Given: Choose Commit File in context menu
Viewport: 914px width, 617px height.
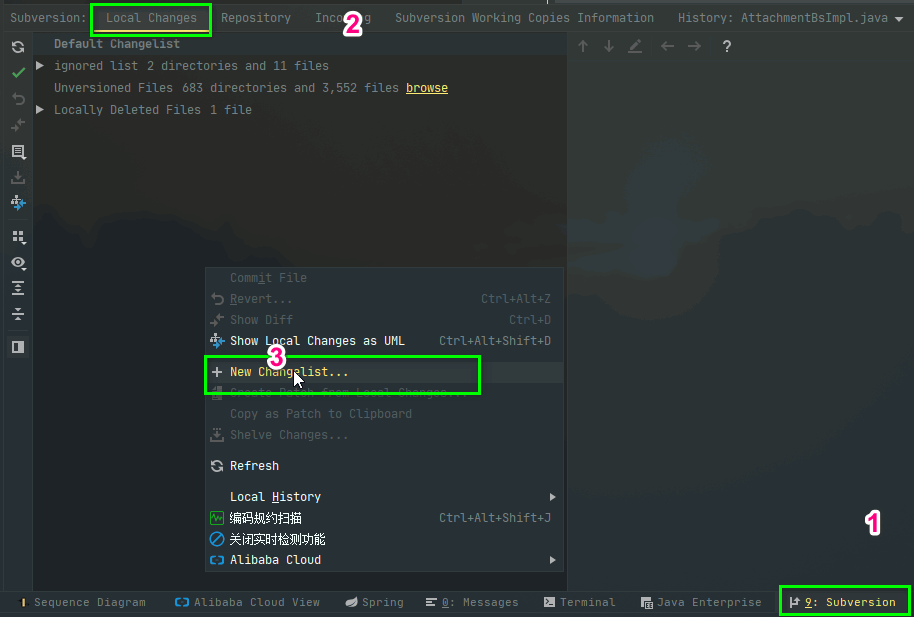Looking at the screenshot, I should (384, 278).
